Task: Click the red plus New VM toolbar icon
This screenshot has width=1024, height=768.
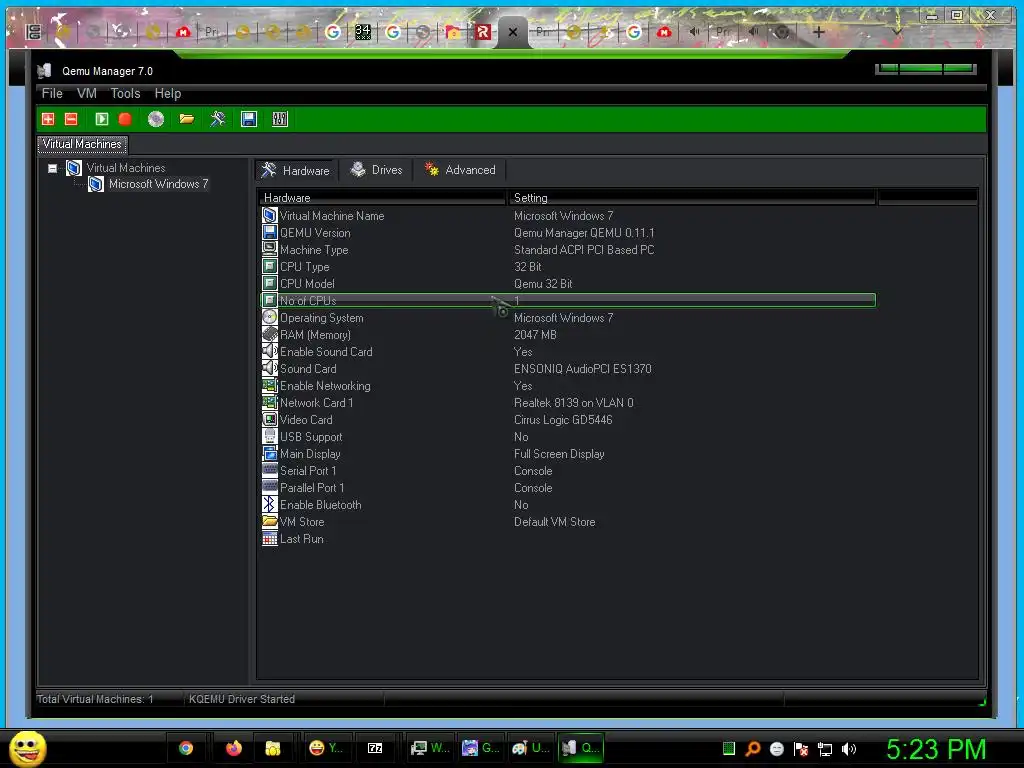Action: point(48,119)
